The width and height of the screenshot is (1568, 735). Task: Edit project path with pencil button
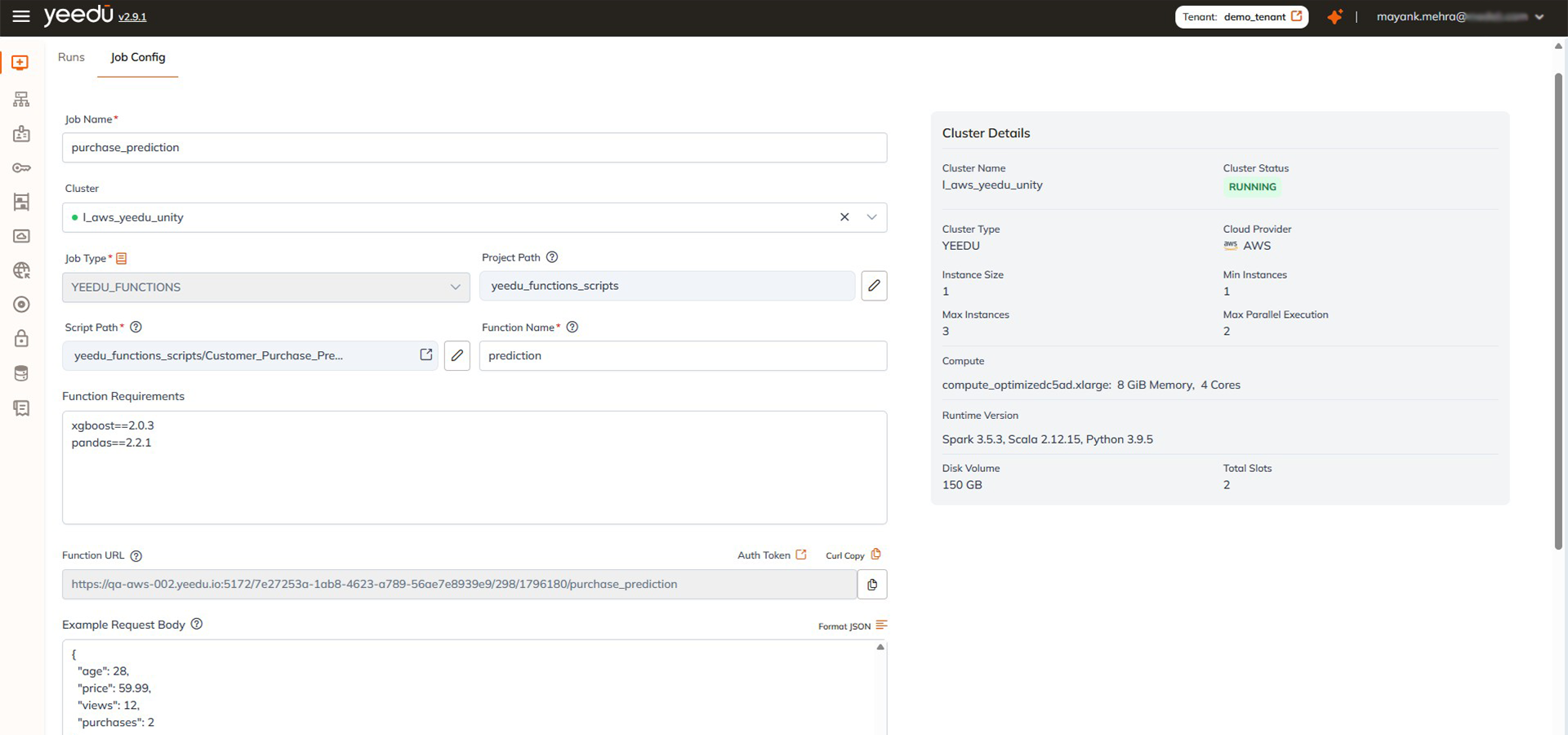tap(874, 286)
